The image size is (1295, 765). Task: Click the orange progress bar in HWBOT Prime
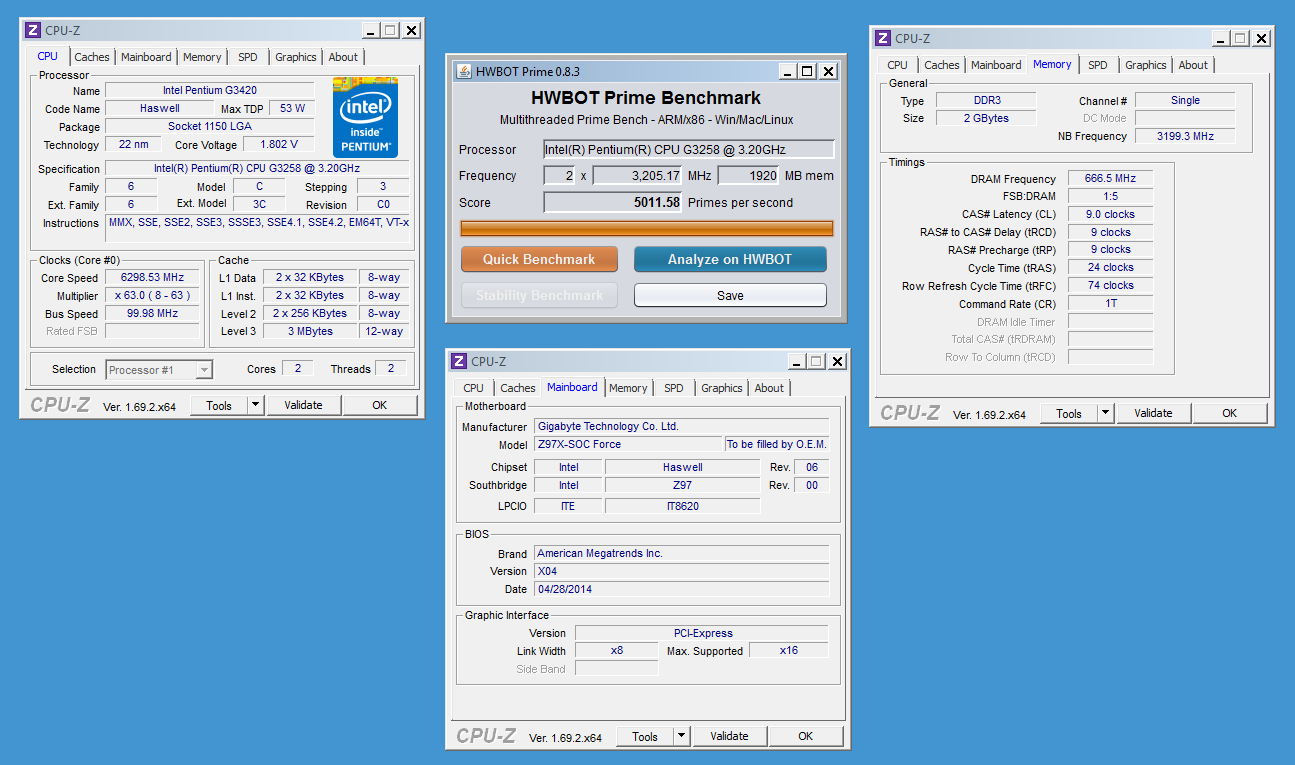click(647, 228)
